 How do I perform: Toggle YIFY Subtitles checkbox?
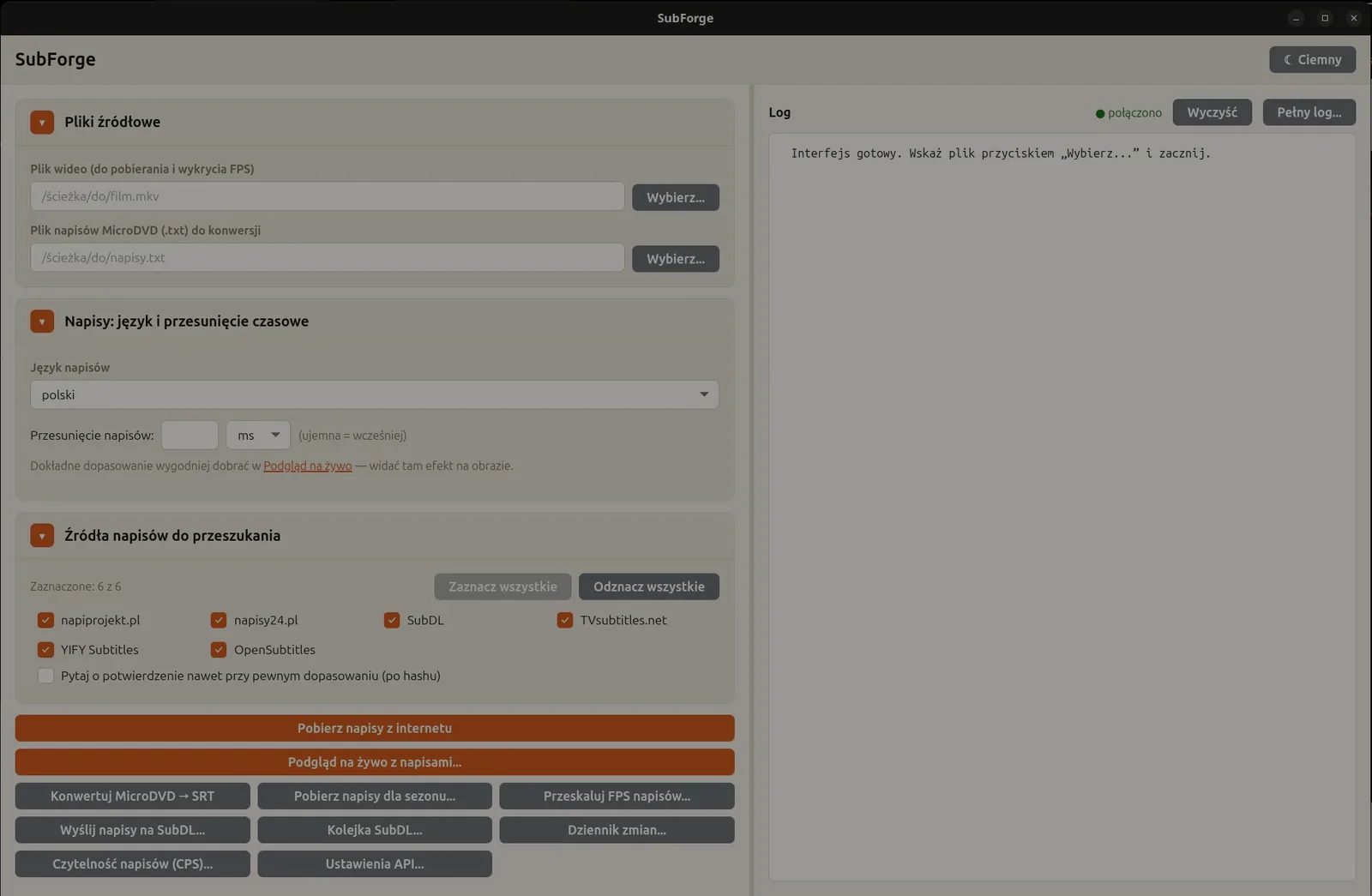[x=45, y=650]
